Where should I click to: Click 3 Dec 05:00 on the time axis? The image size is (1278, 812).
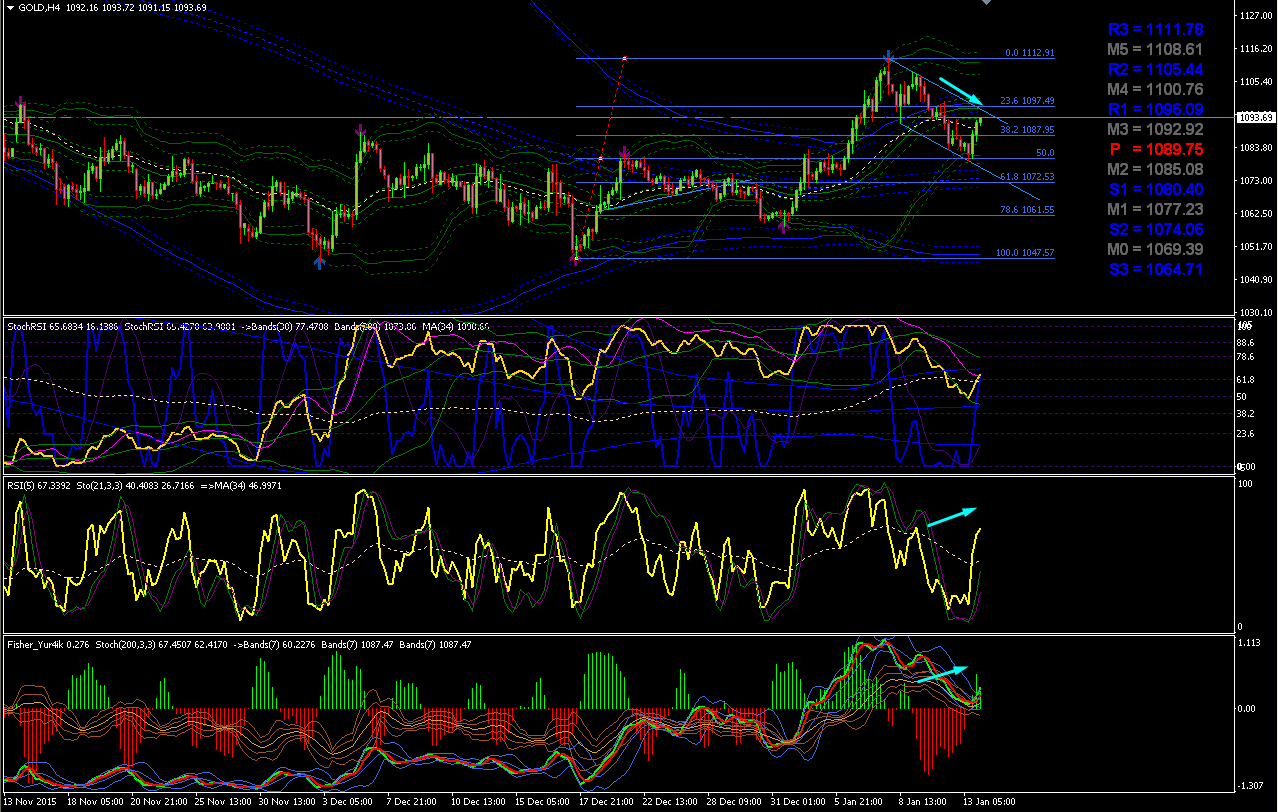pos(348,803)
